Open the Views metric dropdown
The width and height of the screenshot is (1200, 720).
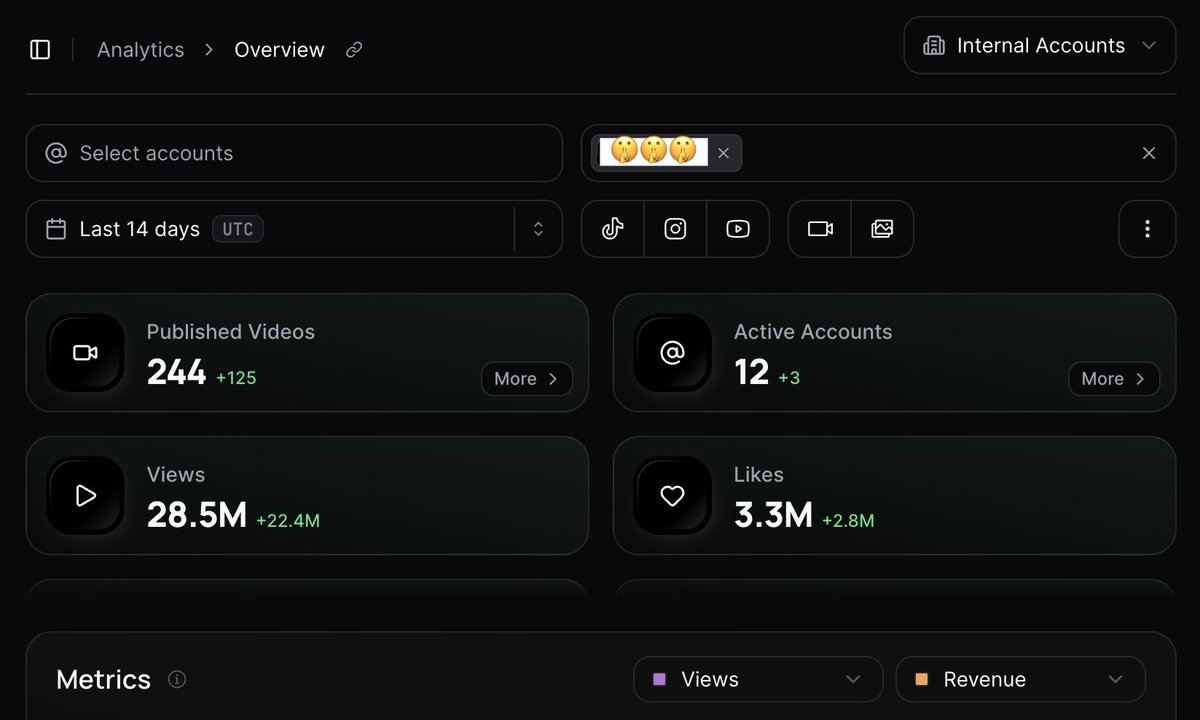pyautogui.click(x=758, y=679)
